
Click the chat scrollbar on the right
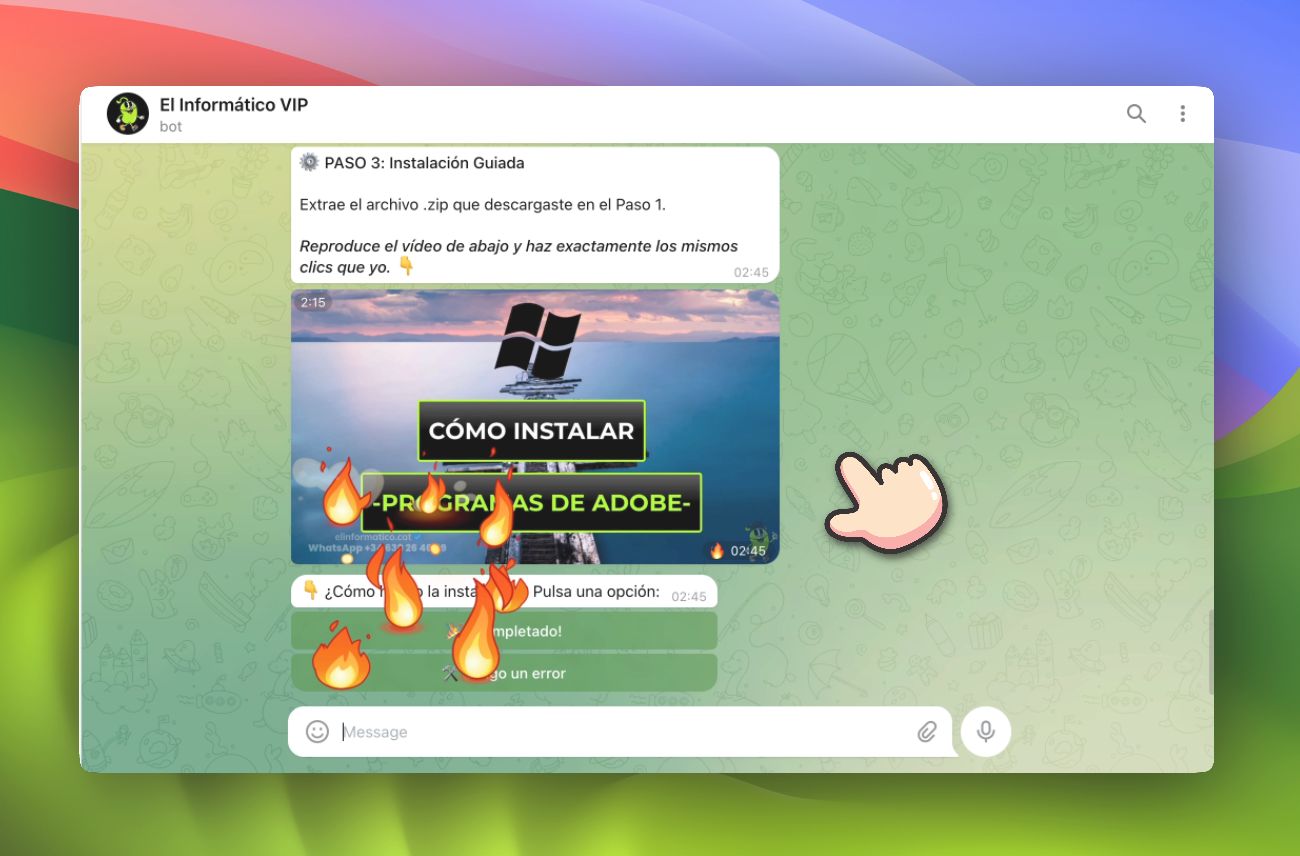click(x=1210, y=653)
